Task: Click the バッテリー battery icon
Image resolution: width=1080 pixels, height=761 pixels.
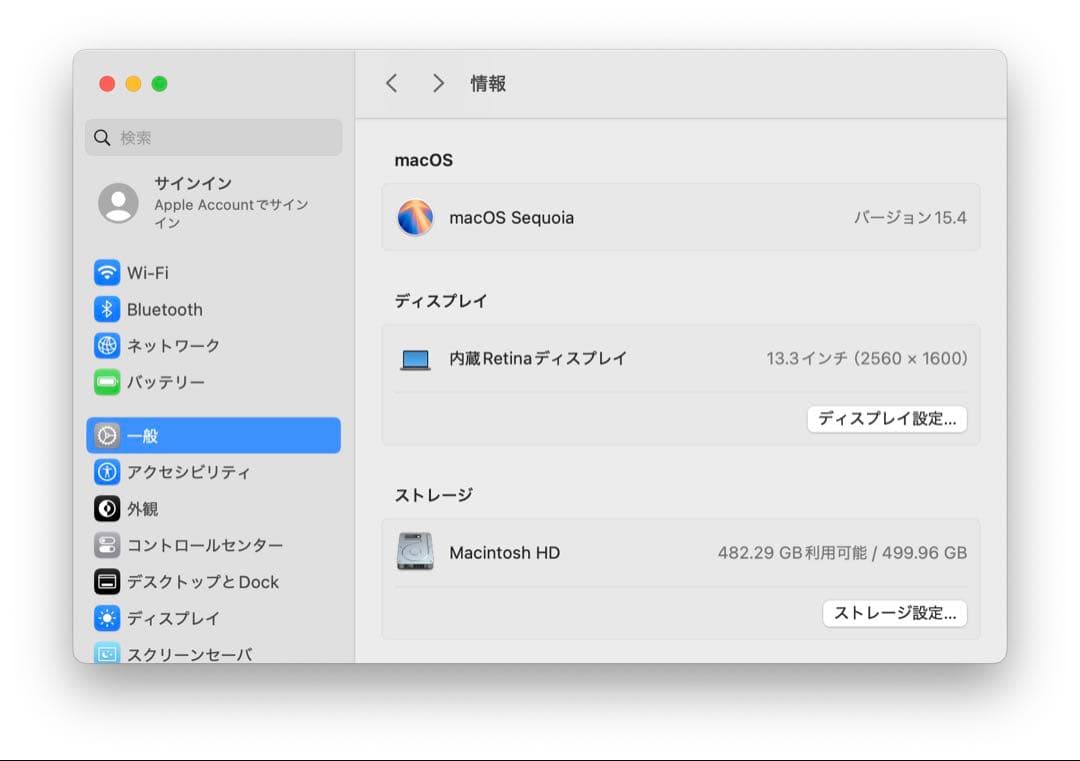Action: click(x=107, y=382)
